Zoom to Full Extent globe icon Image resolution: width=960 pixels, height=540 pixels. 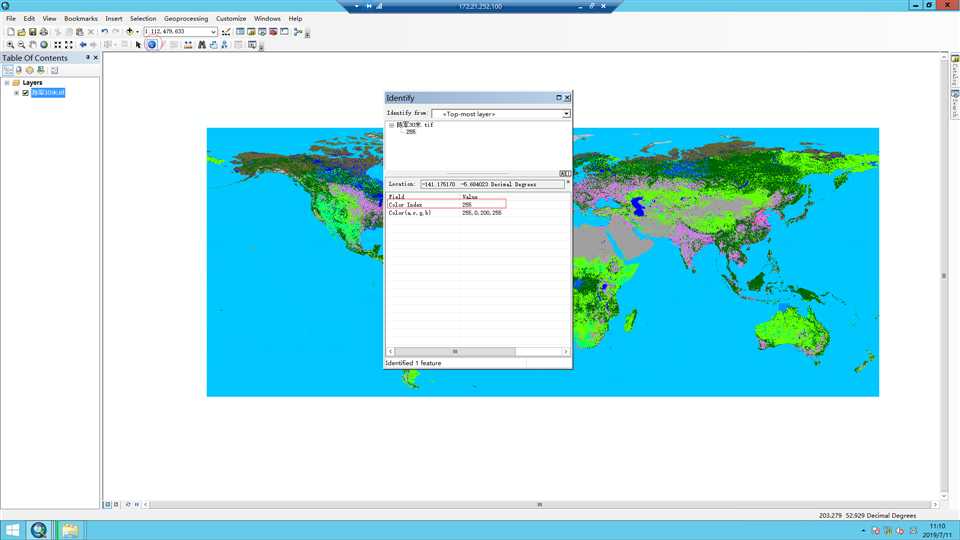tap(44, 45)
